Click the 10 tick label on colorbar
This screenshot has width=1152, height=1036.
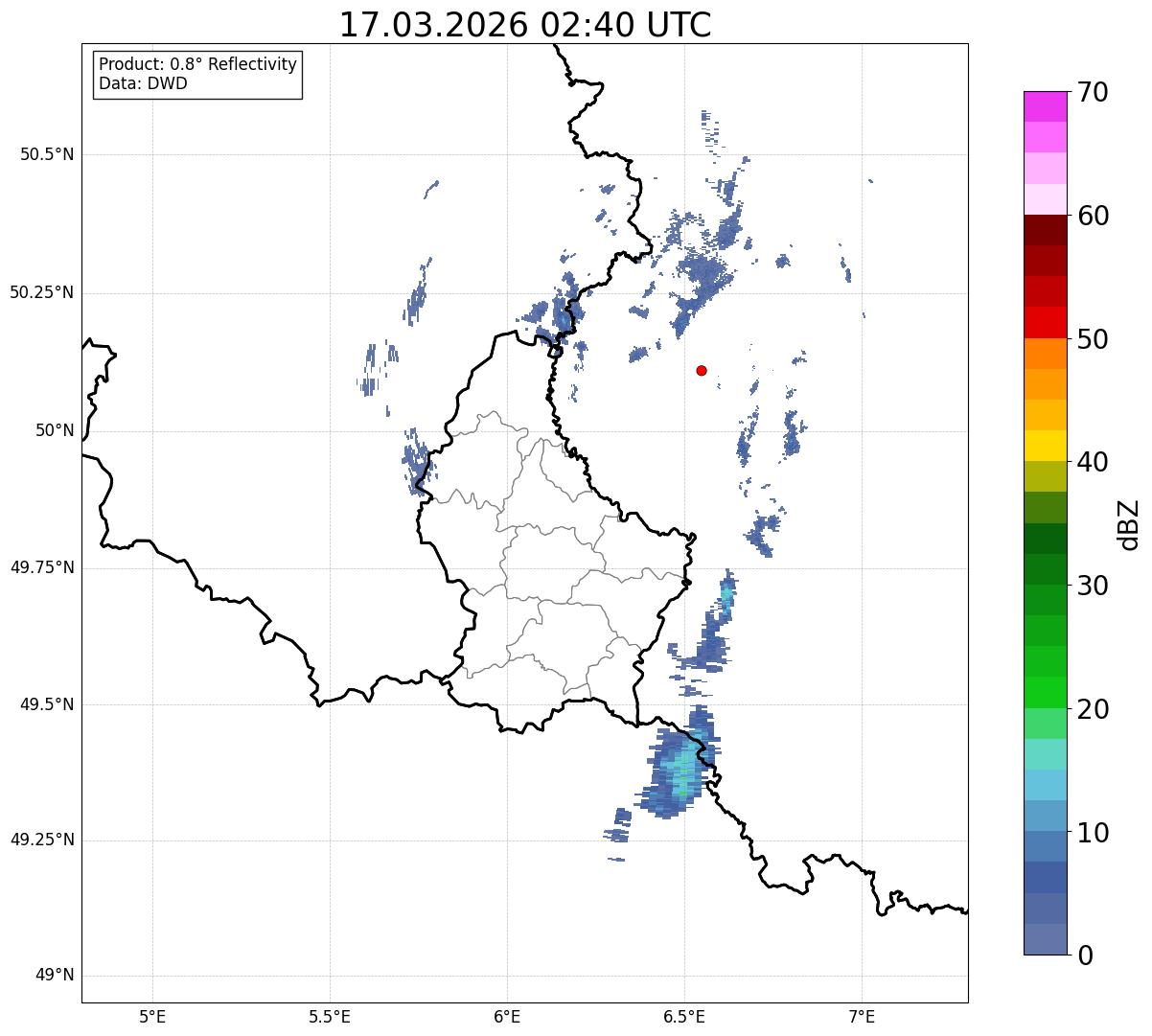[x=1093, y=832]
